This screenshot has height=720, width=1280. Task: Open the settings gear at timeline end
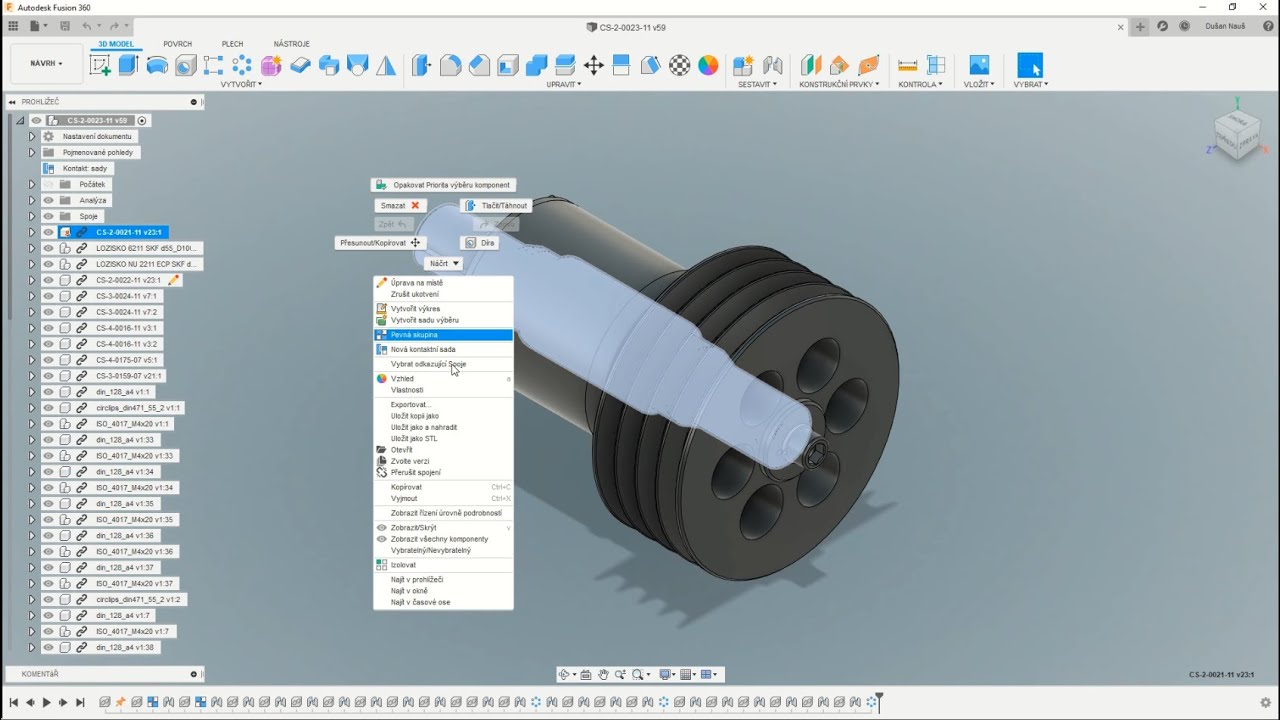click(x=1266, y=702)
